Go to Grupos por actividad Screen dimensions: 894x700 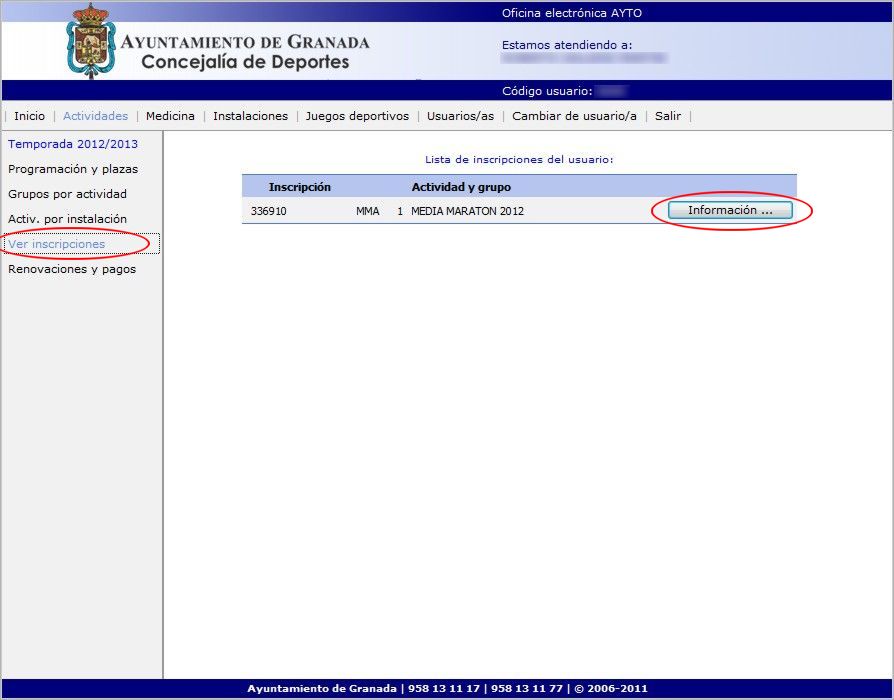[67, 194]
